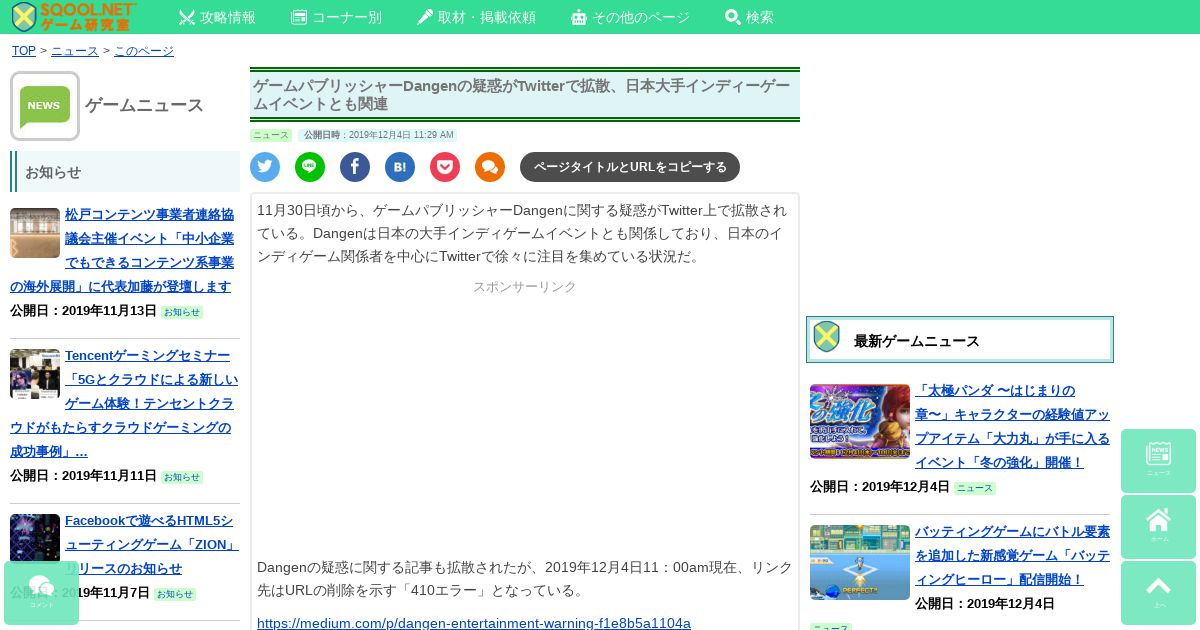Click the 最新ゲームニュース heading

(x=917, y=341)
